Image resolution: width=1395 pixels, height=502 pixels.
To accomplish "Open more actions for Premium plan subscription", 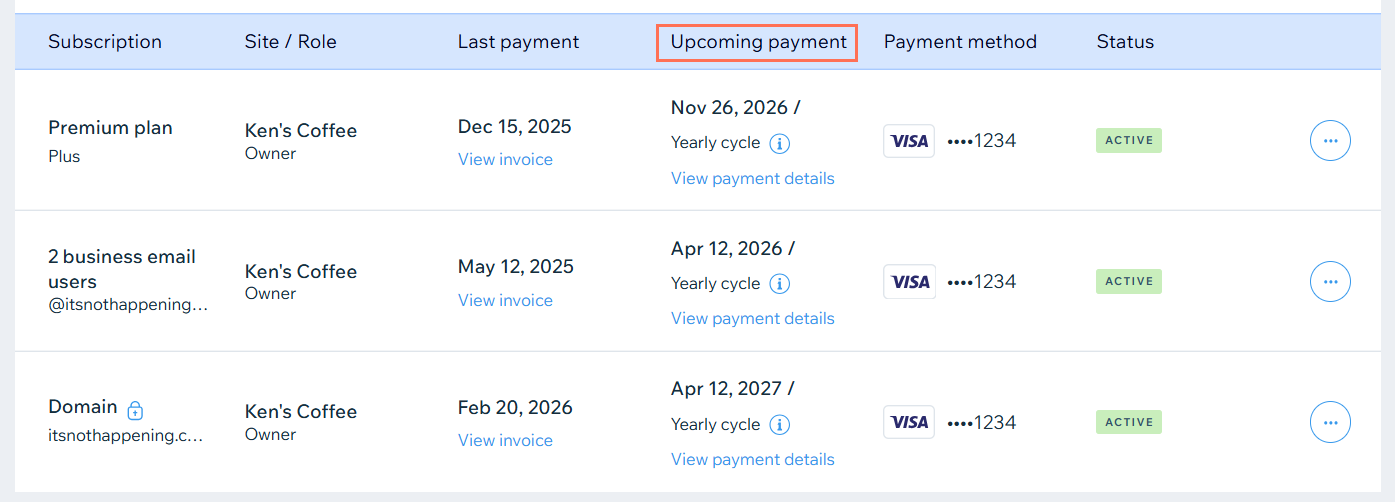I will [x=1330, y=141].
